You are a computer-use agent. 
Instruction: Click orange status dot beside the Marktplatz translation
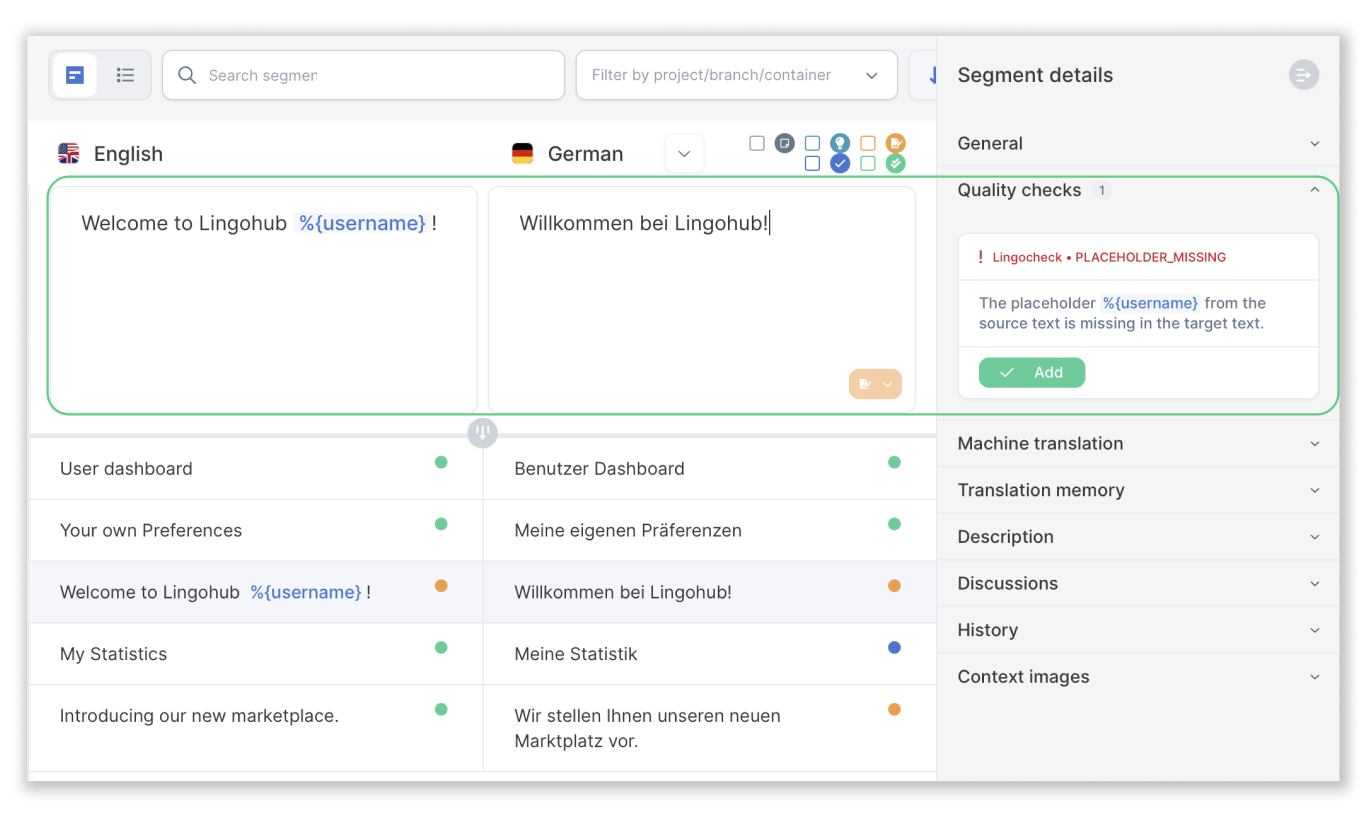click(x=894, y=709)
